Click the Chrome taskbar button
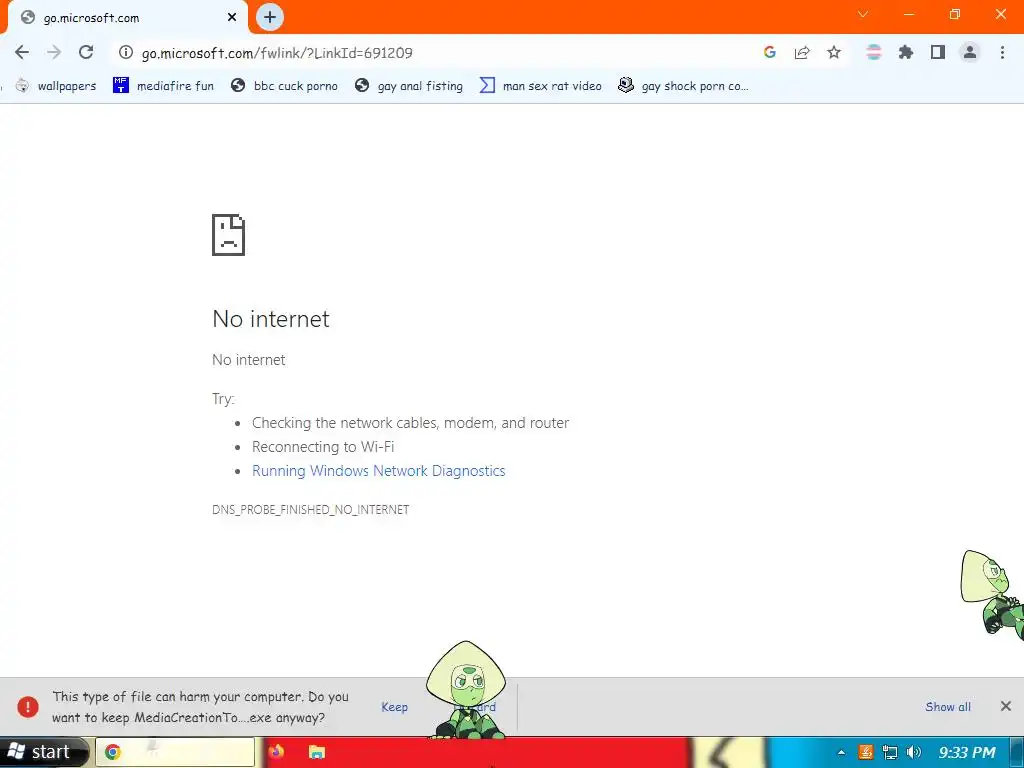The image size is (1024, 768). [x=175, y=752]
